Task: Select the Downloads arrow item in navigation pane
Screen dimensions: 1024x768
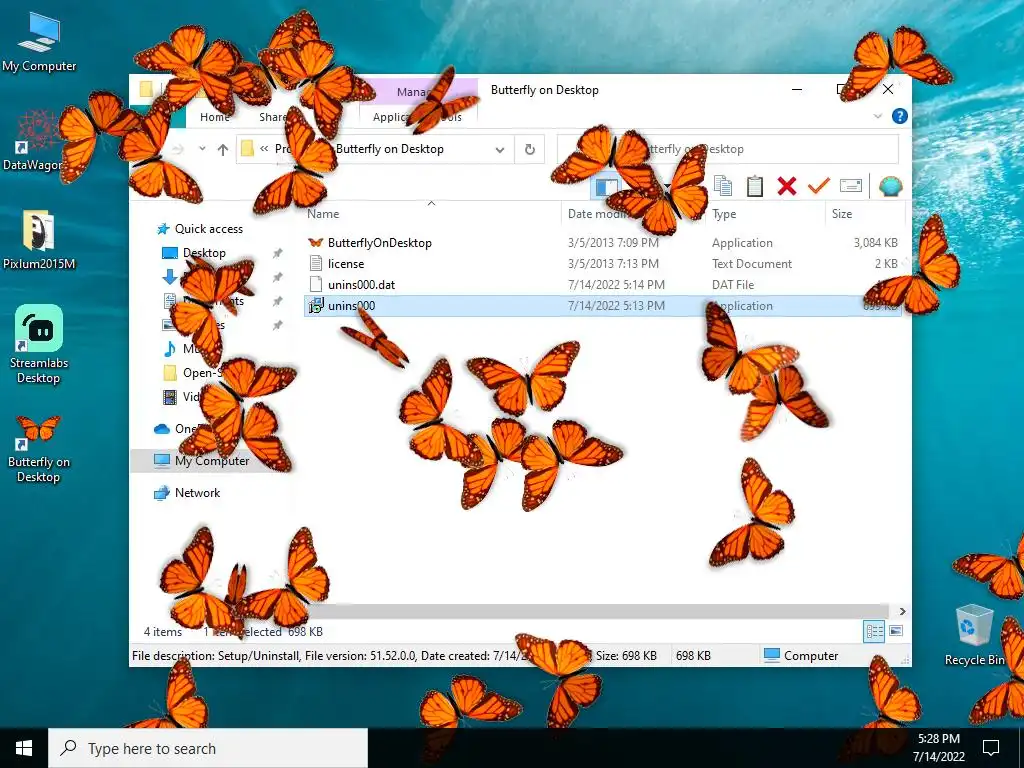Action: 170,277
